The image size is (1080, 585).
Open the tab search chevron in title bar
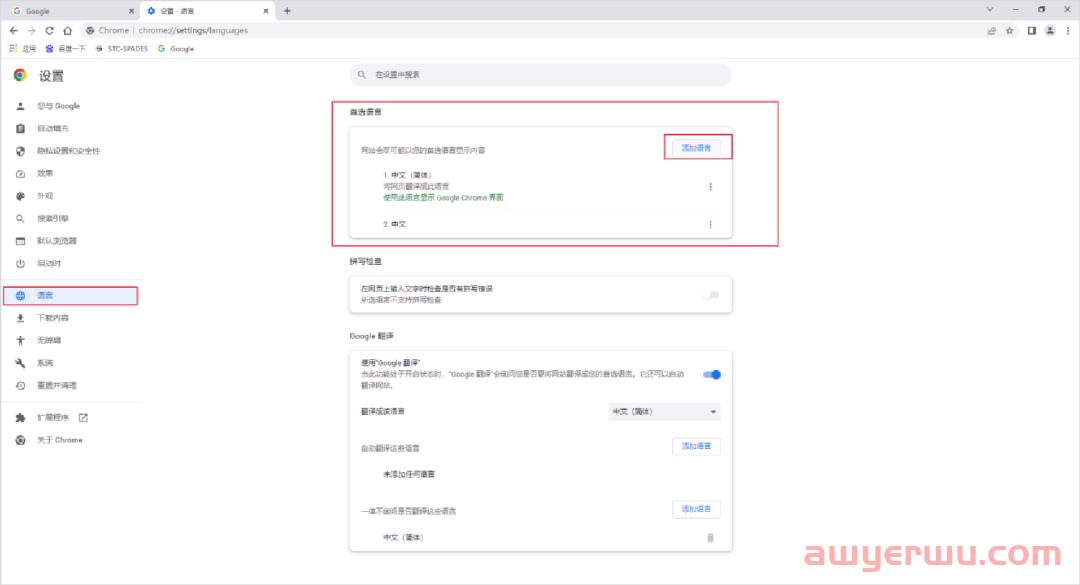pyautogui.click(x=990, y=10)
